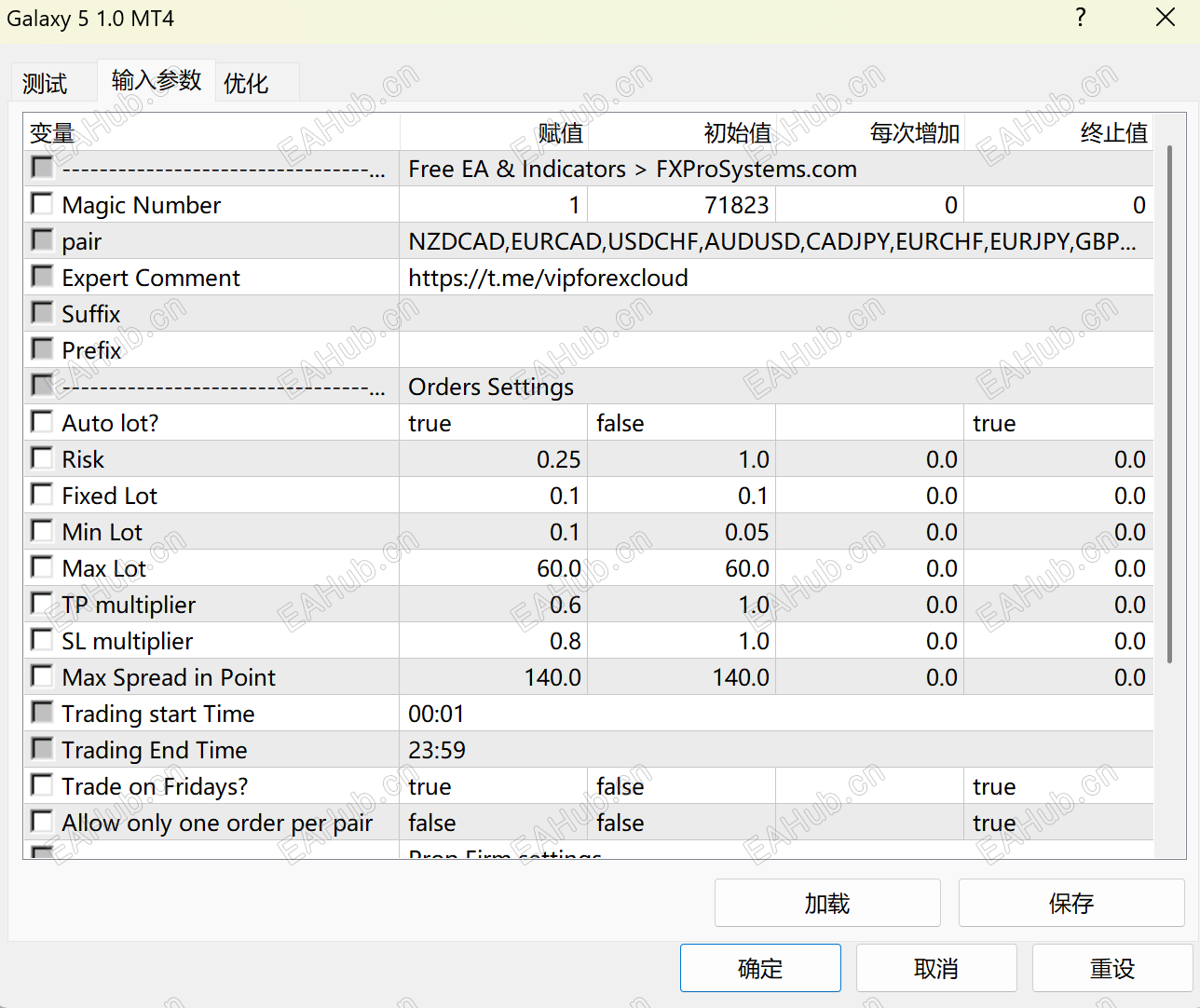The image size is (1200, 1008).
Task: Click the pair value starting with NZDCAD
Action: point(777,241)
